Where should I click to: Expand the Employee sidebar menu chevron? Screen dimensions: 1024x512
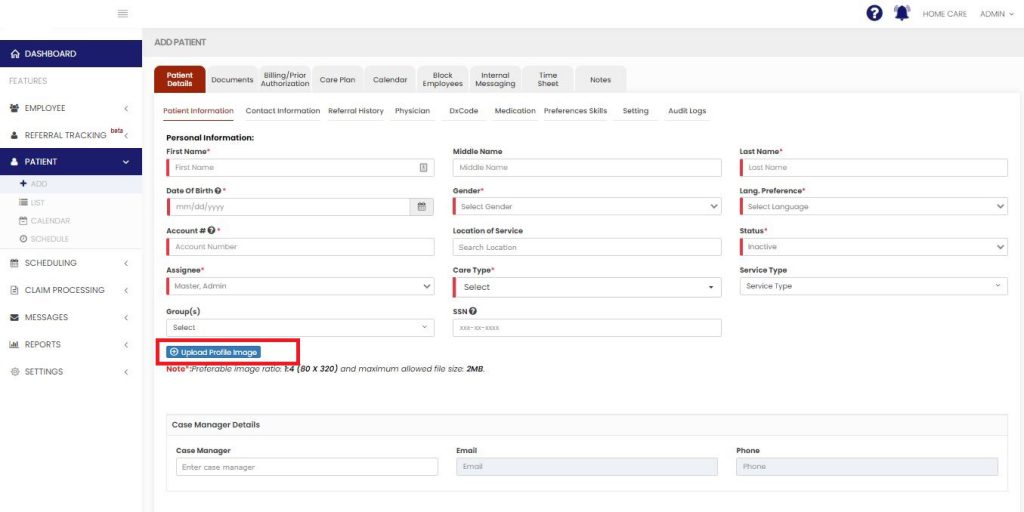click(126, 108)
